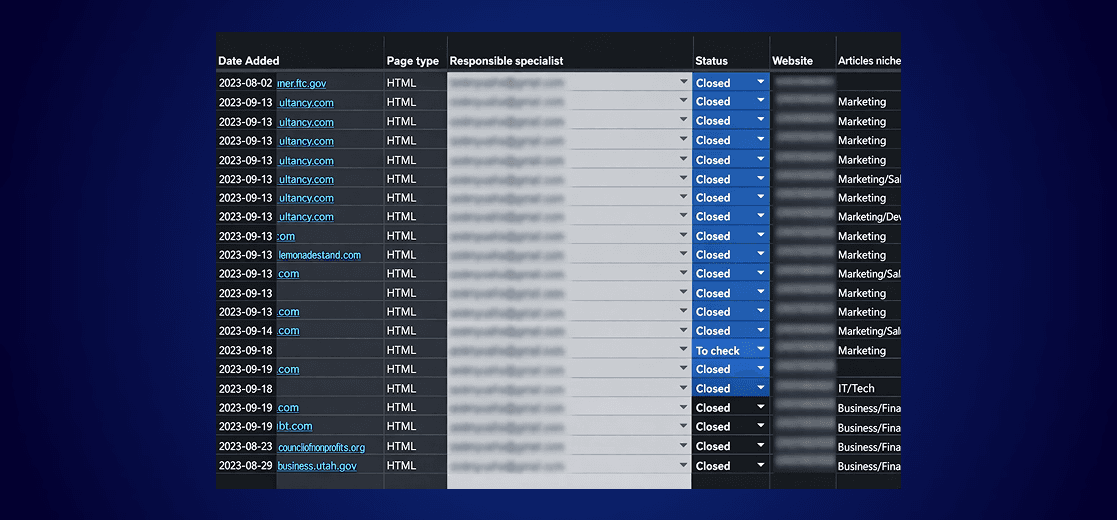The image size is (1117, 520).
Task: Open the bt.com link dated 2023-09-19
Action: click(x=295, y=426)
